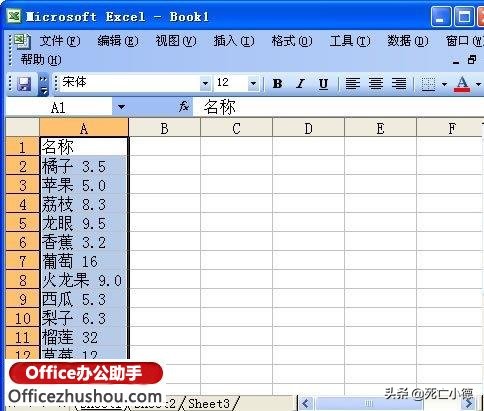The height and width of the screenshot is (411, 484).
Task: Click cell containing 苹果 5.0
Action: (x=84, y=185)
